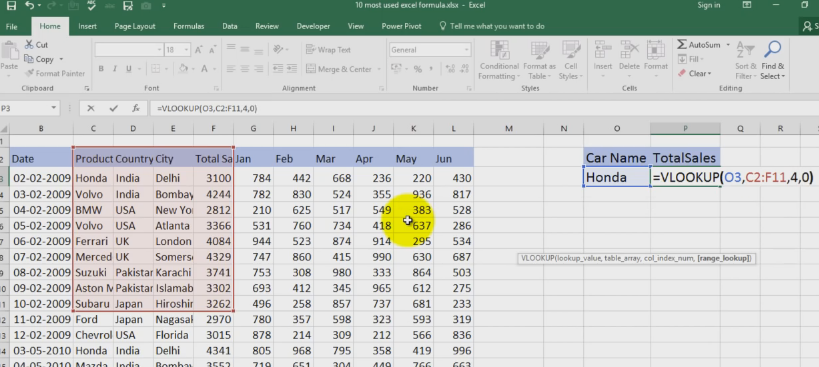Toggle Wrap Text
Image resolution: width=819 pixels, height=367 pixels.
[x=329, y=50]
